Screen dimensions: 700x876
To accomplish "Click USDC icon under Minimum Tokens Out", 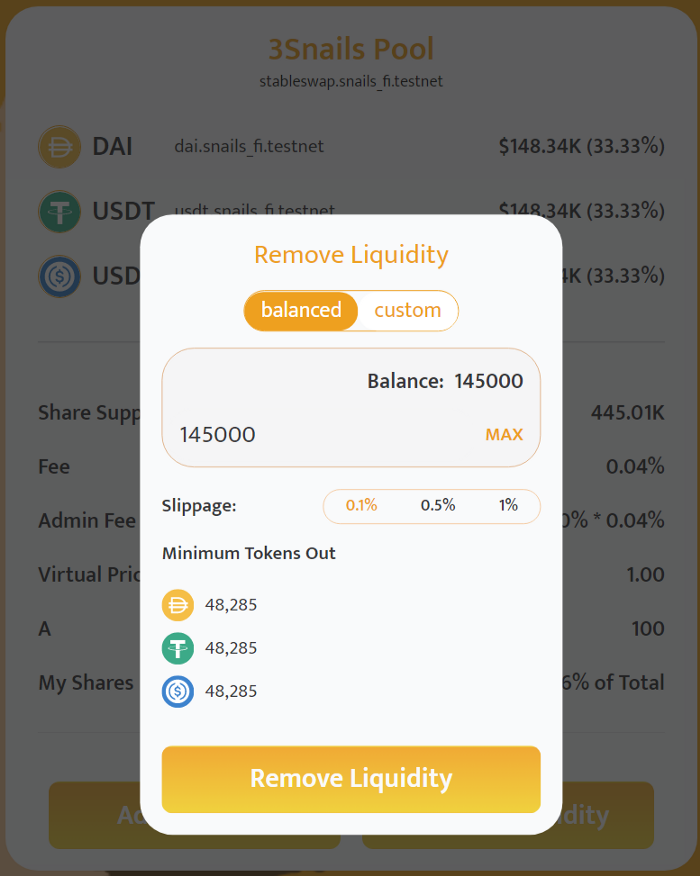I will pyautogui.click(x=178, y=691).
